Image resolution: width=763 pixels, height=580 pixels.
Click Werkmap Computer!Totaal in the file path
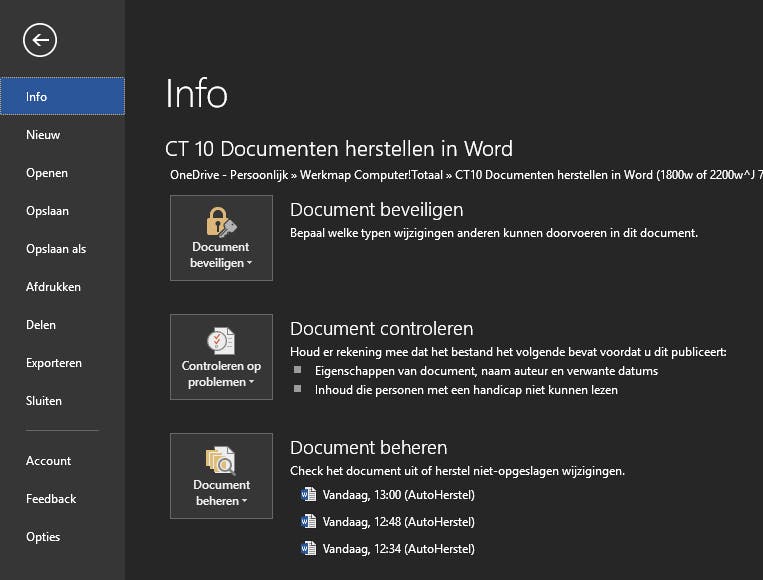[x=371, y=175]
